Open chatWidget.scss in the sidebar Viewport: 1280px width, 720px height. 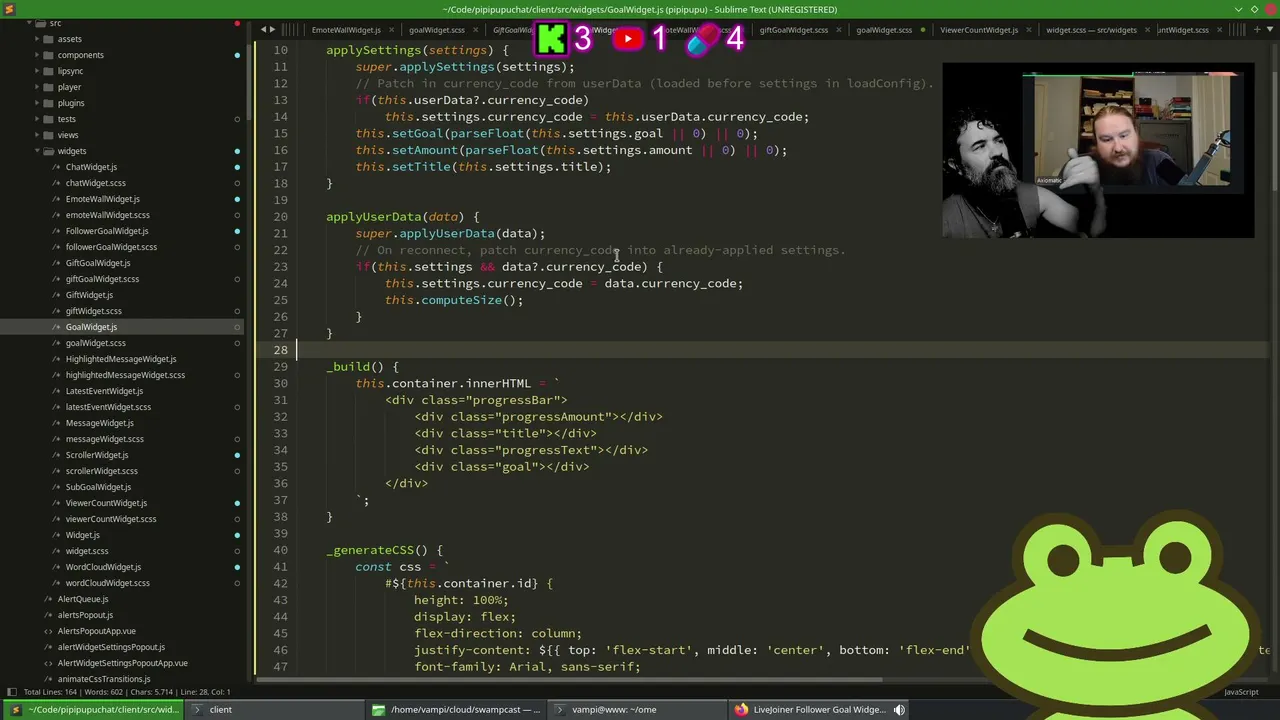[x=96, y=183]
